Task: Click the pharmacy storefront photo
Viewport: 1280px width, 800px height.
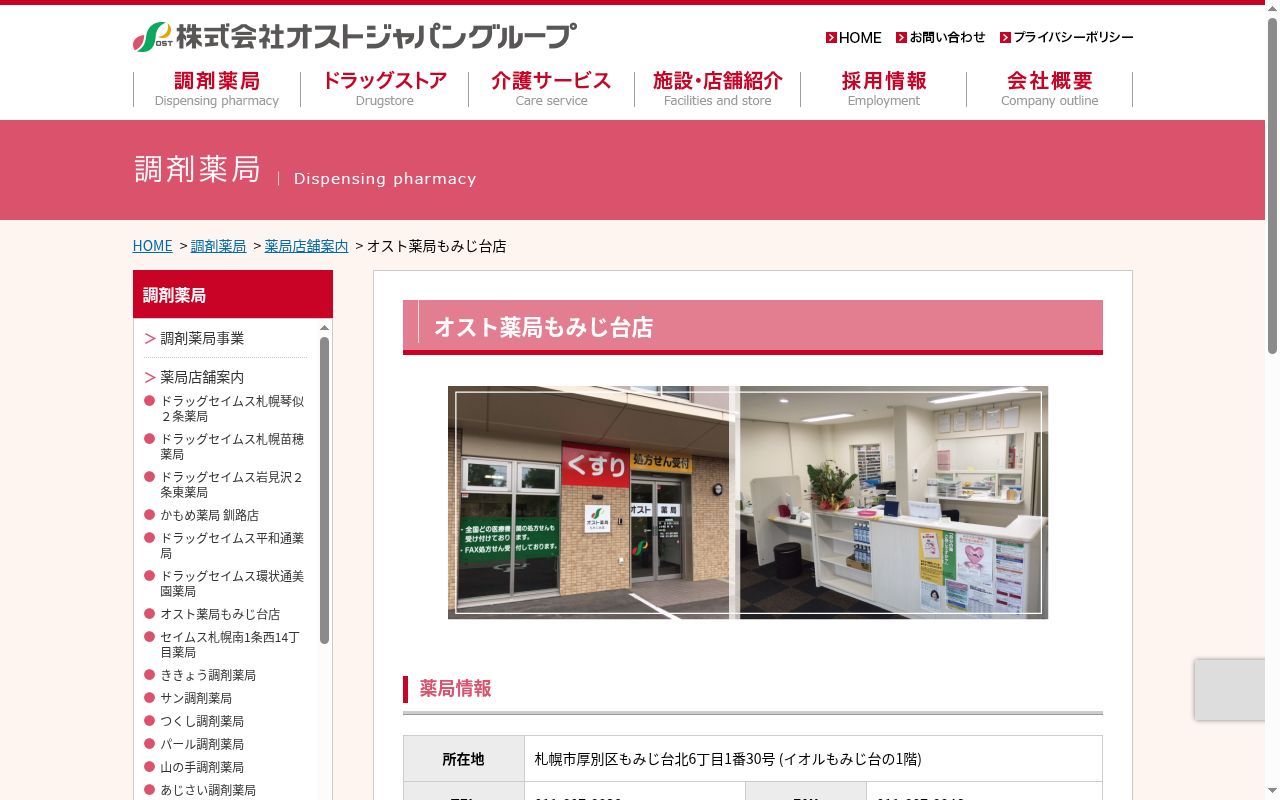Action: point(592,502)
